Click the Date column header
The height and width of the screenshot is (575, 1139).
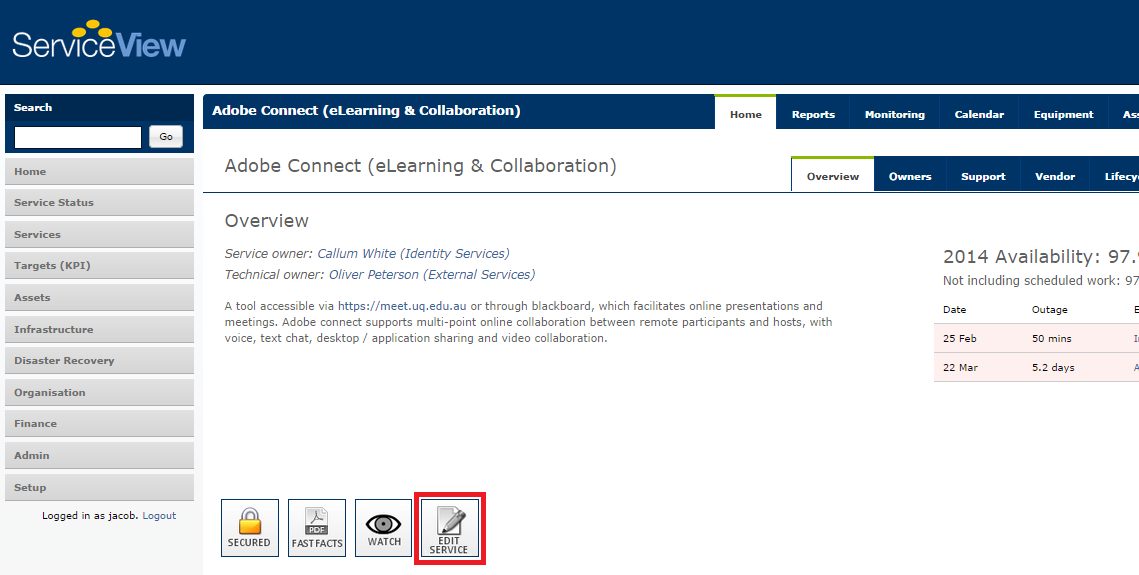pyautogui.click(x=954, y=309)
